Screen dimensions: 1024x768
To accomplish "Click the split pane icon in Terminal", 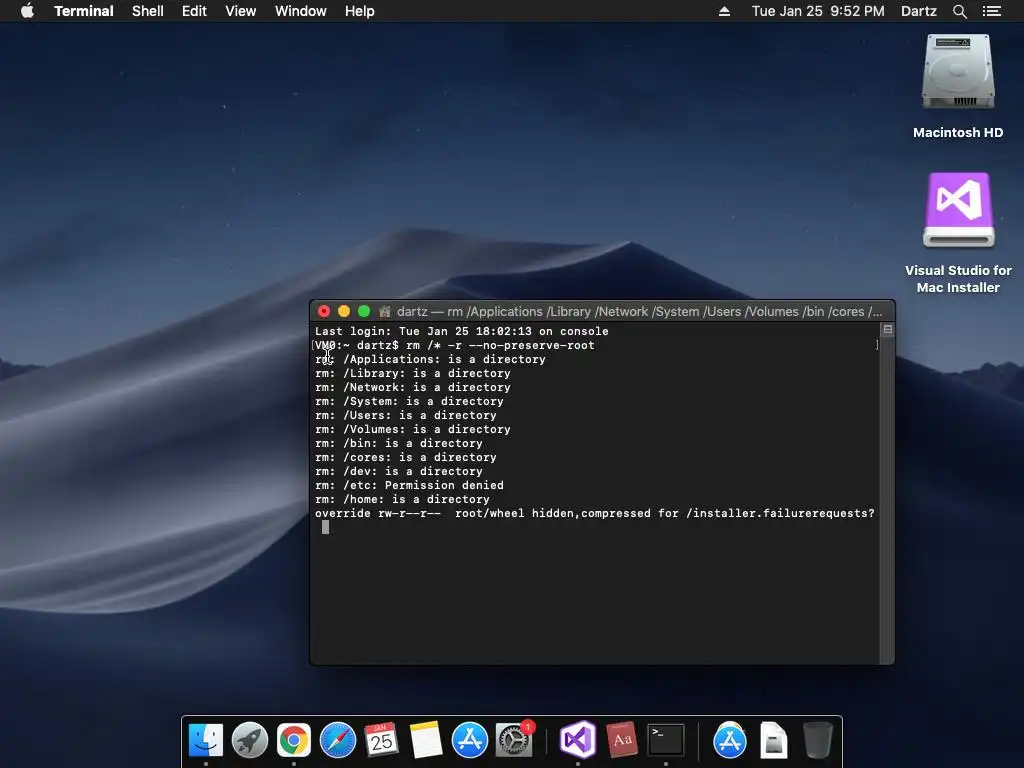I will 888,330.
